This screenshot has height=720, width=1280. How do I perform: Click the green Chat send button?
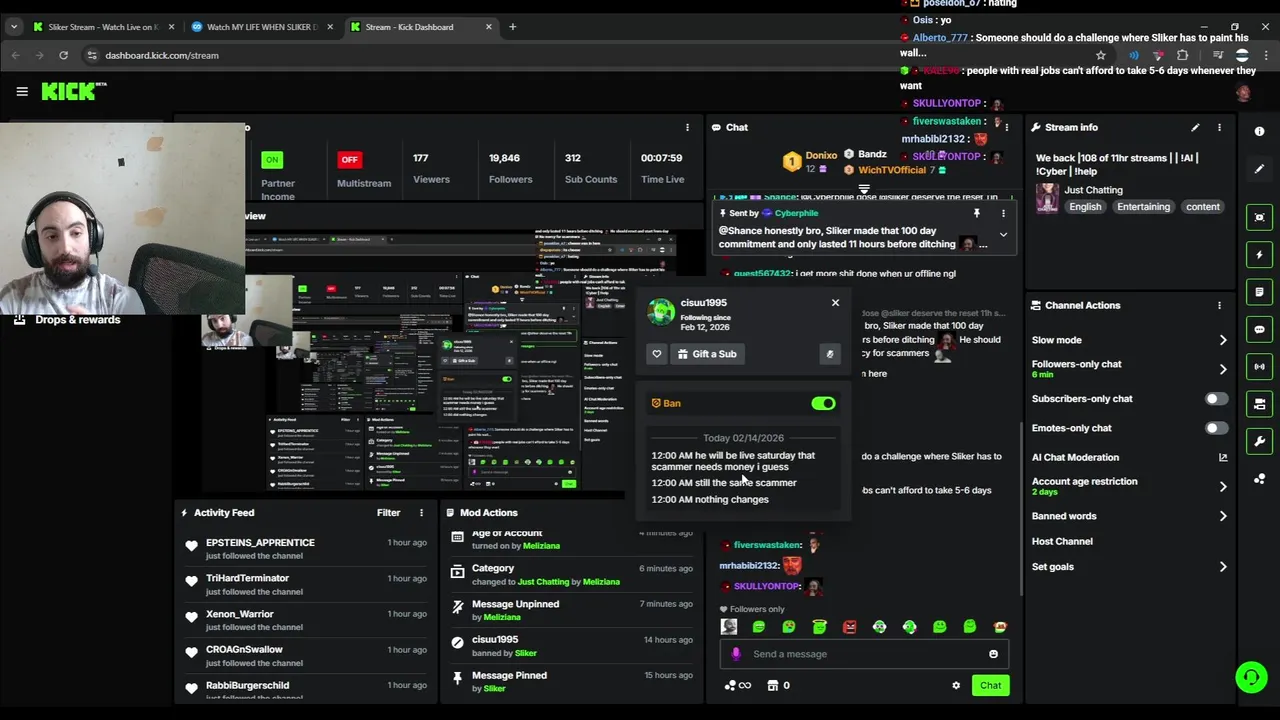(x=990, y=685)
